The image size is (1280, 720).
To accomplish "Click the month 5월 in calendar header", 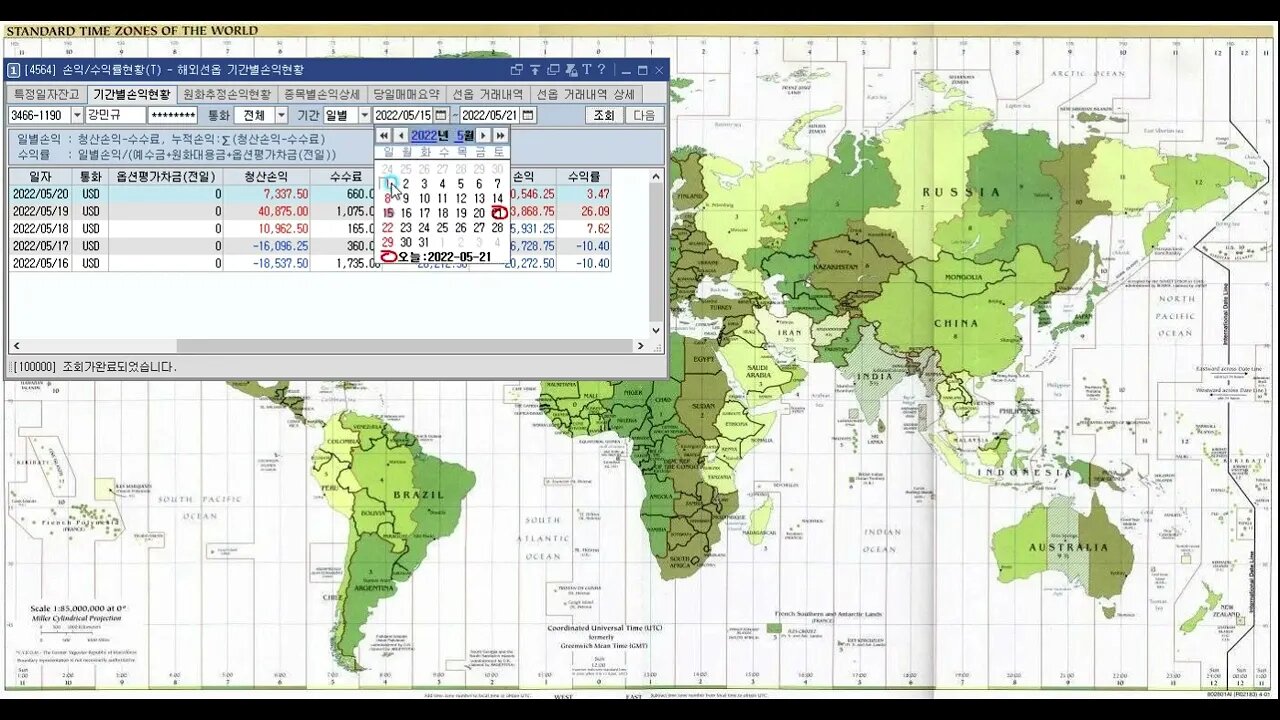I will 465,135.
